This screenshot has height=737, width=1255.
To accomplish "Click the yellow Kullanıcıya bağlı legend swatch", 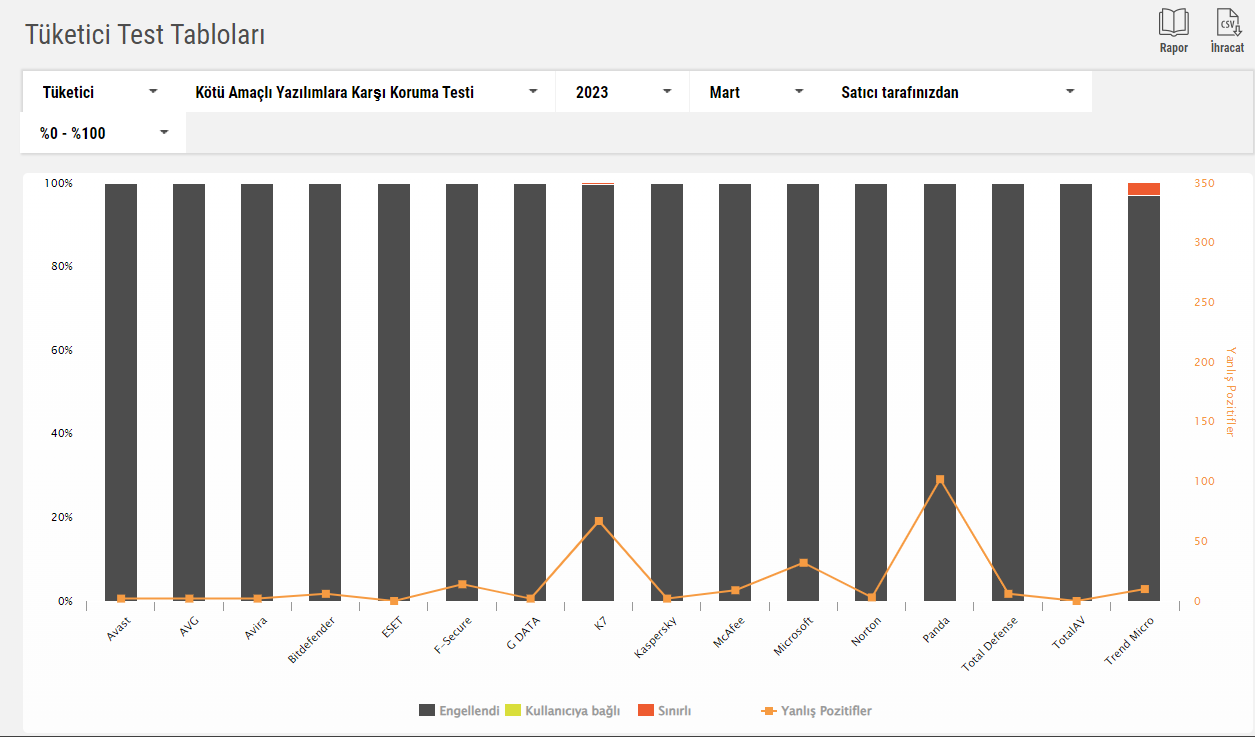I will (514, 711).
